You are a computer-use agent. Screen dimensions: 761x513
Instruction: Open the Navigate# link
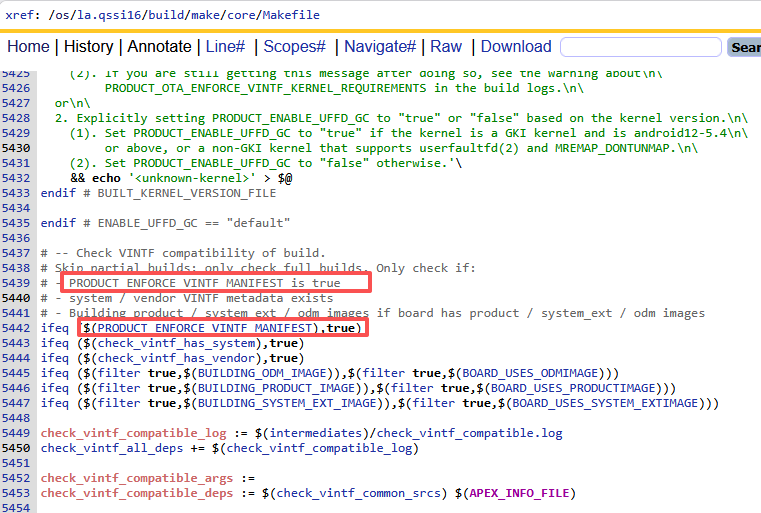[x=380, y=47]
